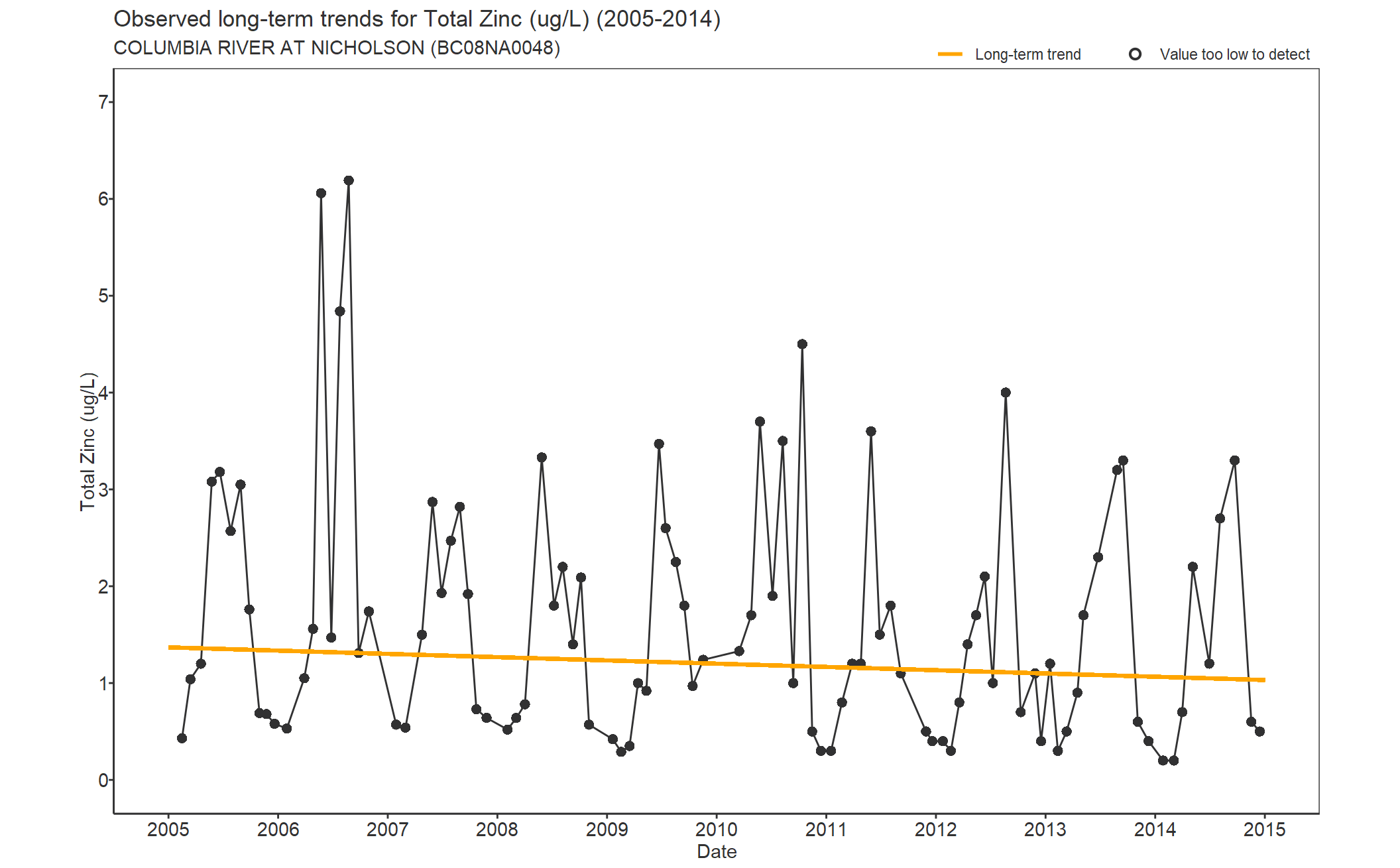Select the last data point at end of 2014

1259,731
